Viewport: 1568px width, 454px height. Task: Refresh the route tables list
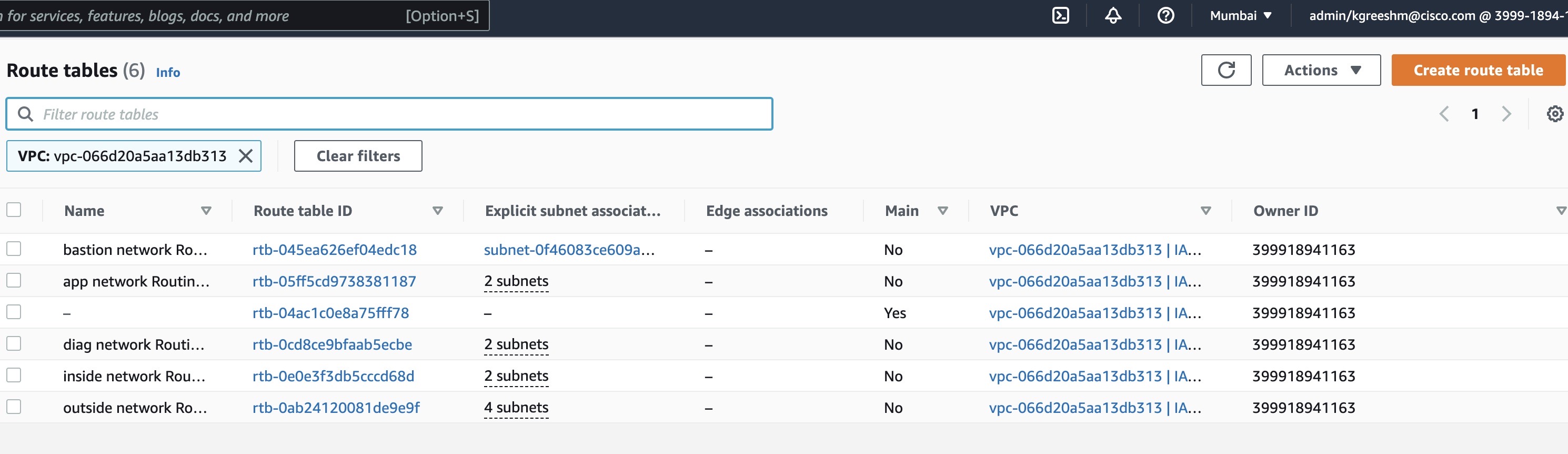click(1226, 70)
